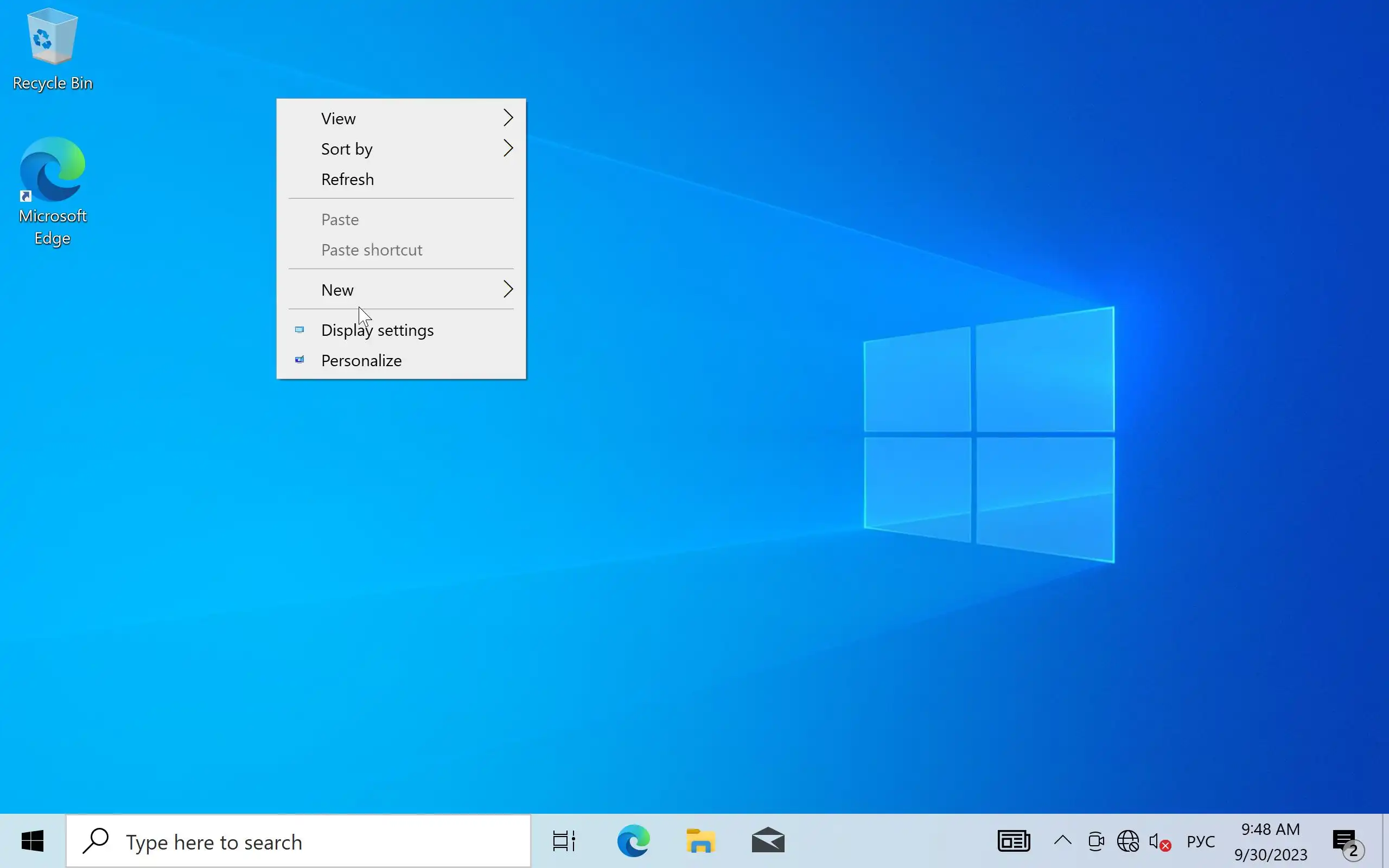Click the muted speaker volume icon
This screenshot has width=1389, height=868.
(x=1159, y=842)
